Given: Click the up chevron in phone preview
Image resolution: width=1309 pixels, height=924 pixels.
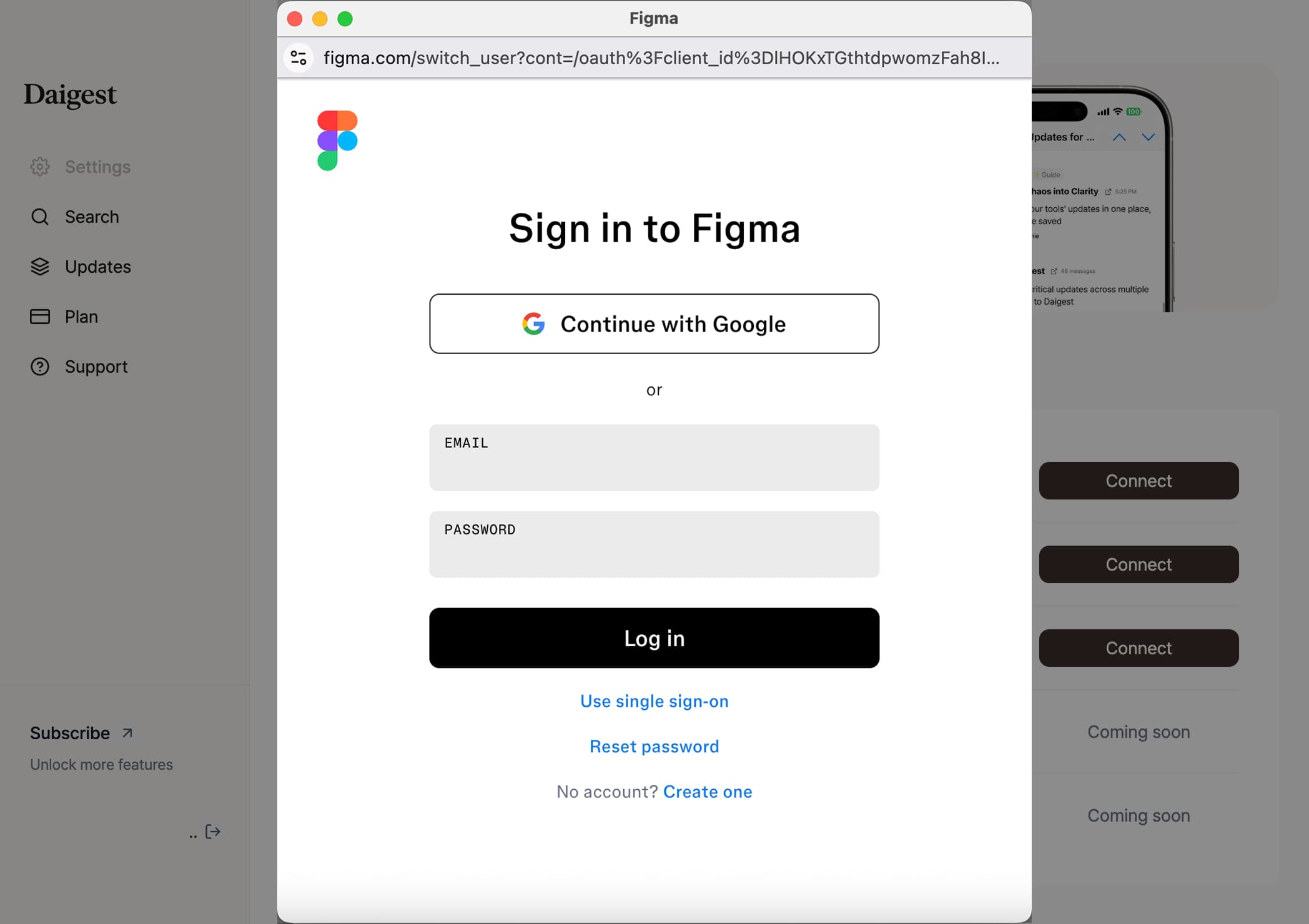Looking at the screenshot, I should (1119, 137).
